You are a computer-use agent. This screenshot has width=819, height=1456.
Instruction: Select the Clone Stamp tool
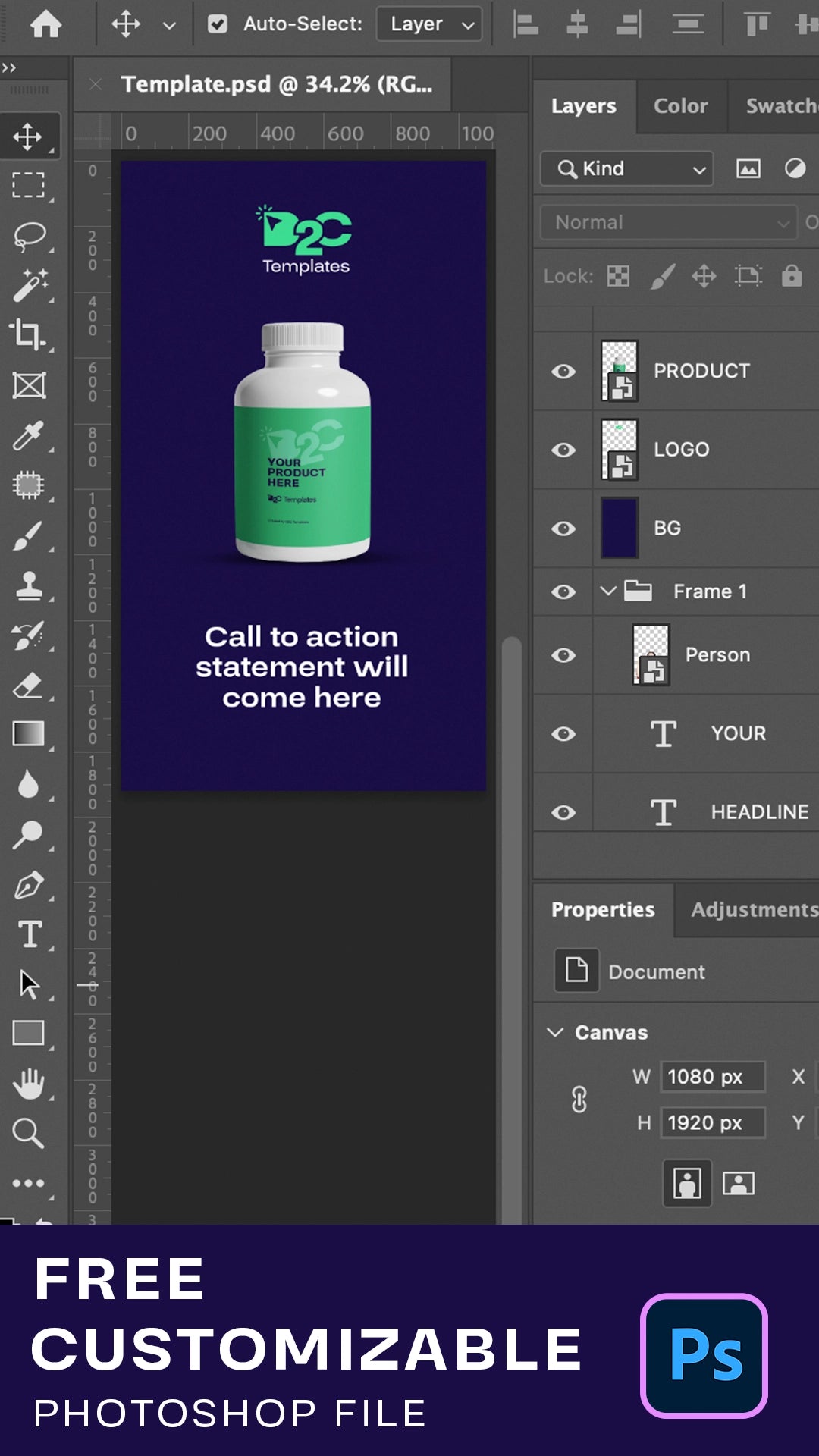click(29, 585)
